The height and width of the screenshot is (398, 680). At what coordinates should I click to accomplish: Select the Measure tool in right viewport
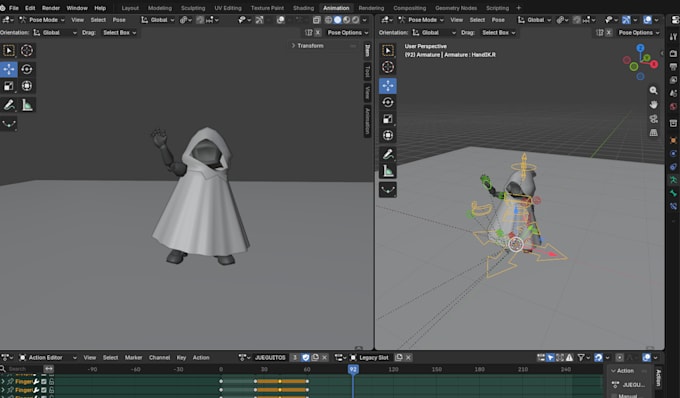click(388, 171)
